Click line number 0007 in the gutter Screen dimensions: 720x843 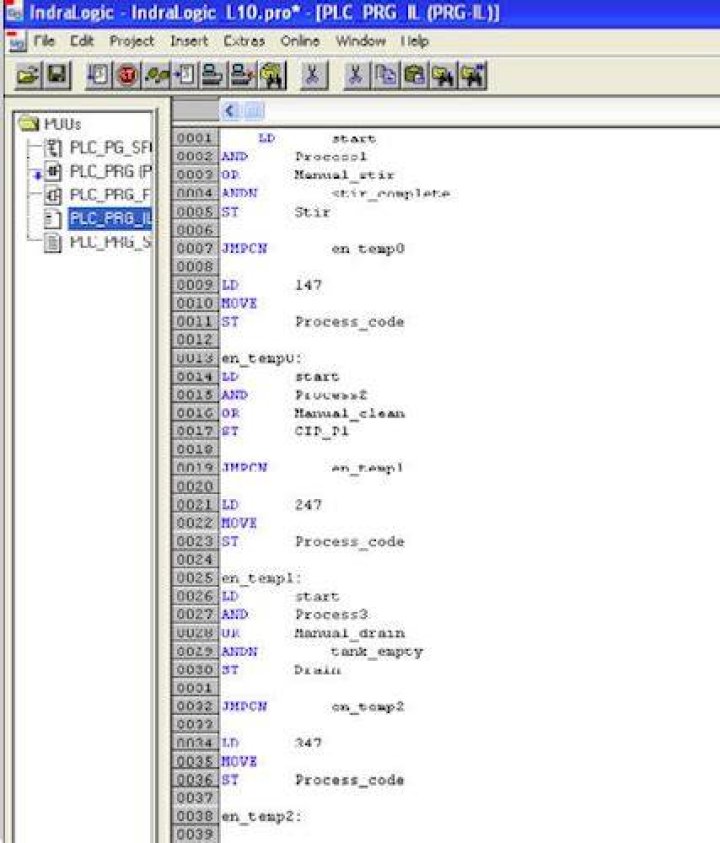point(195,248)
